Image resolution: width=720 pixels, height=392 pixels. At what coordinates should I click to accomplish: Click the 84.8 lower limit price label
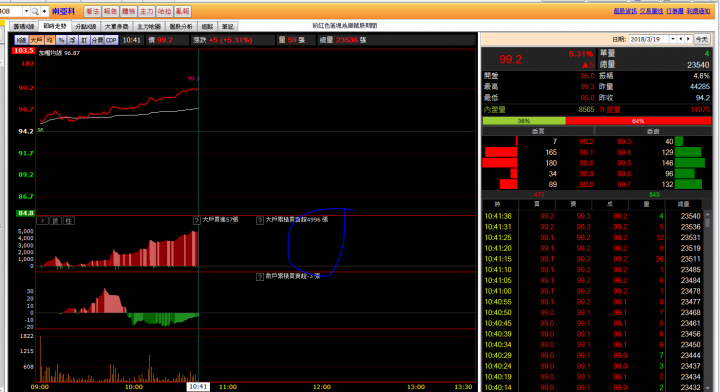[25, 213]
